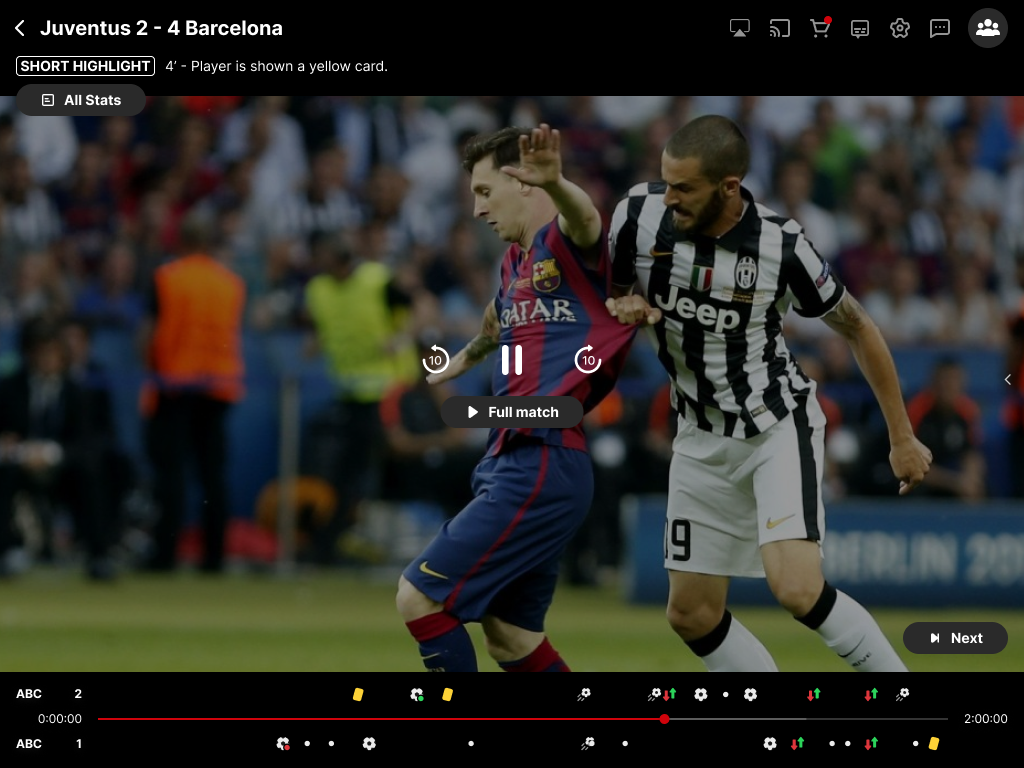Open player settings gear
Viewport: 1024px width, 768px height.
coord(900,28)
